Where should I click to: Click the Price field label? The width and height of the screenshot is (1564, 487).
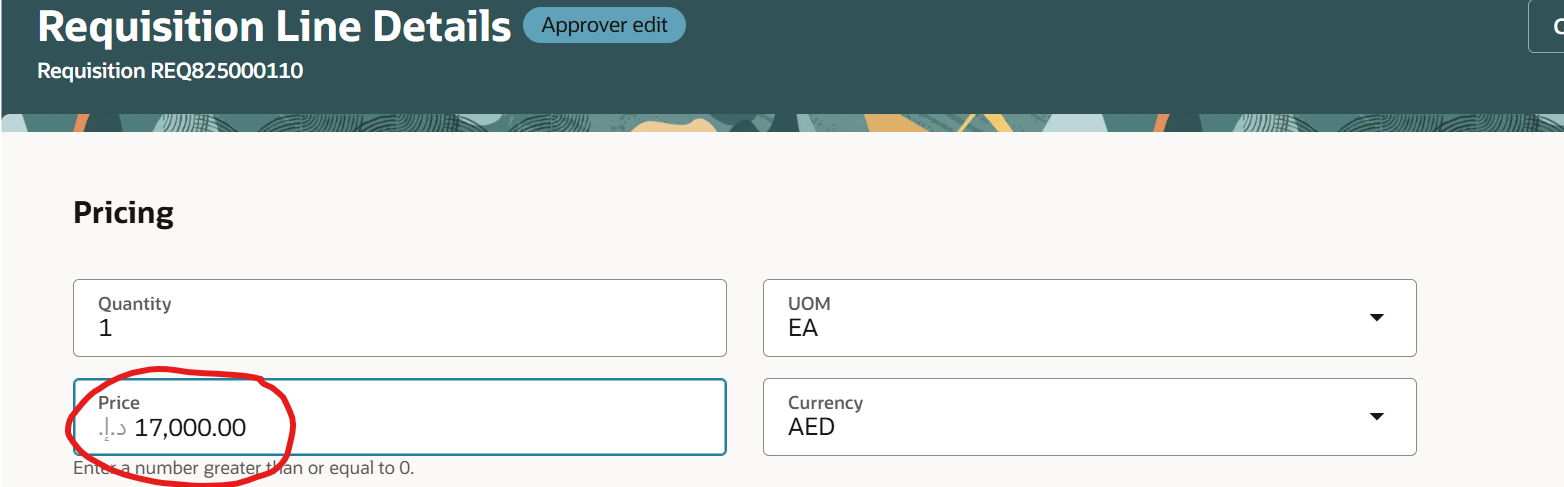(x=119, y=402)
